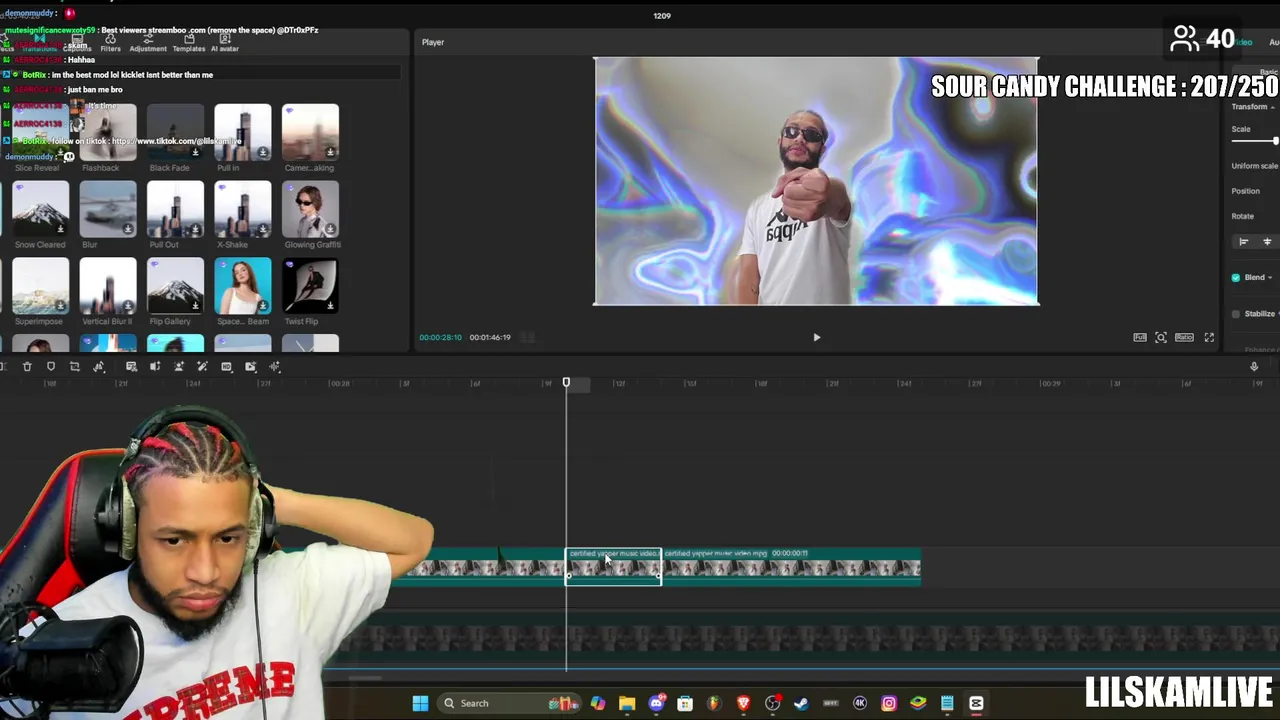
Task: Click the HD quality tool in timeline toolbar
Action: [x=227, y=367]
